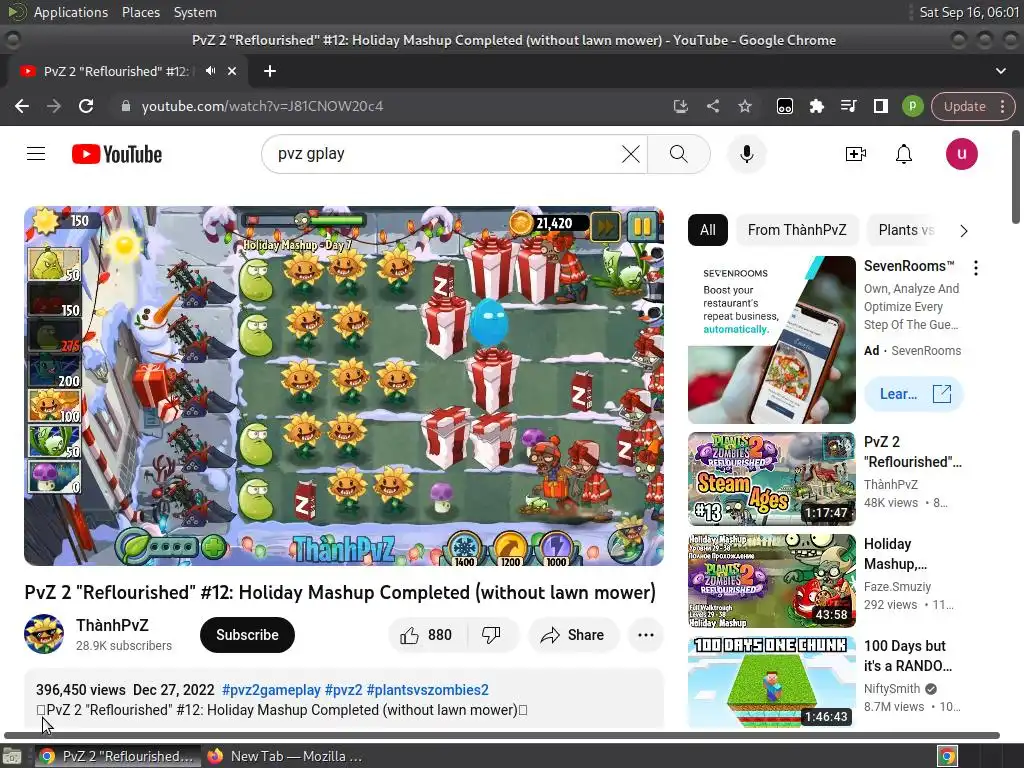Screen dimensions: 1024x768
Task: Select the All filter chip
Action: (707, 230)
